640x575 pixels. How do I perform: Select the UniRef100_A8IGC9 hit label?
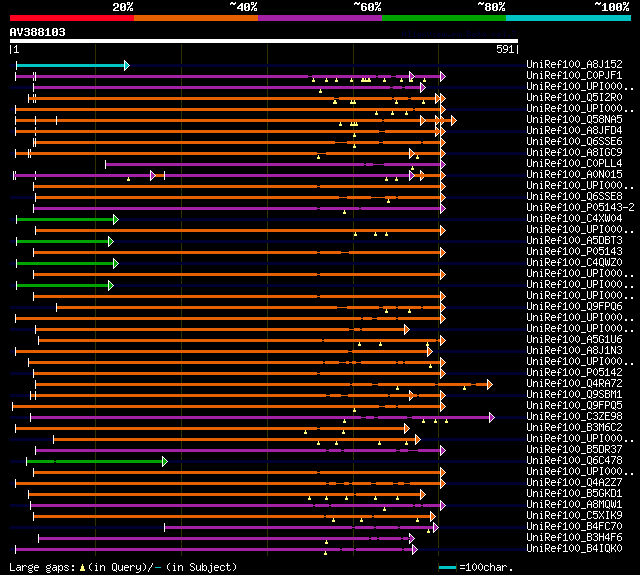[x=574, y=152]
